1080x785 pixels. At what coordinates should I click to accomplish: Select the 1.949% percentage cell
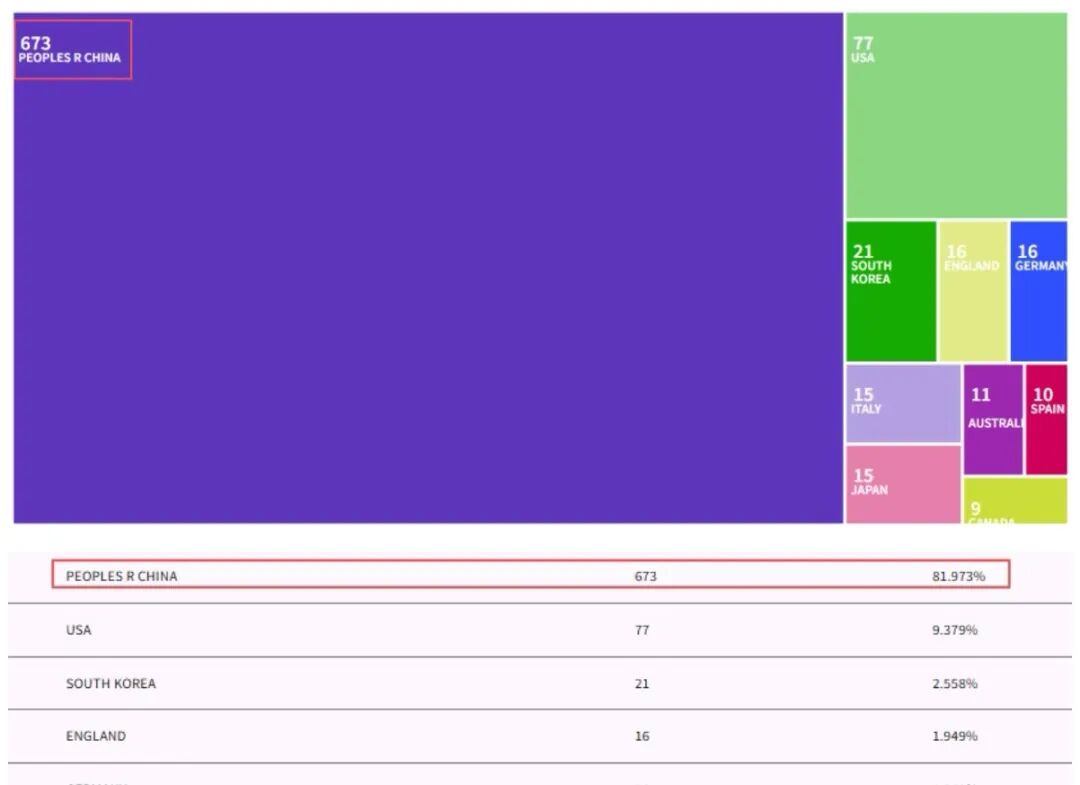(x=954, y=736)
